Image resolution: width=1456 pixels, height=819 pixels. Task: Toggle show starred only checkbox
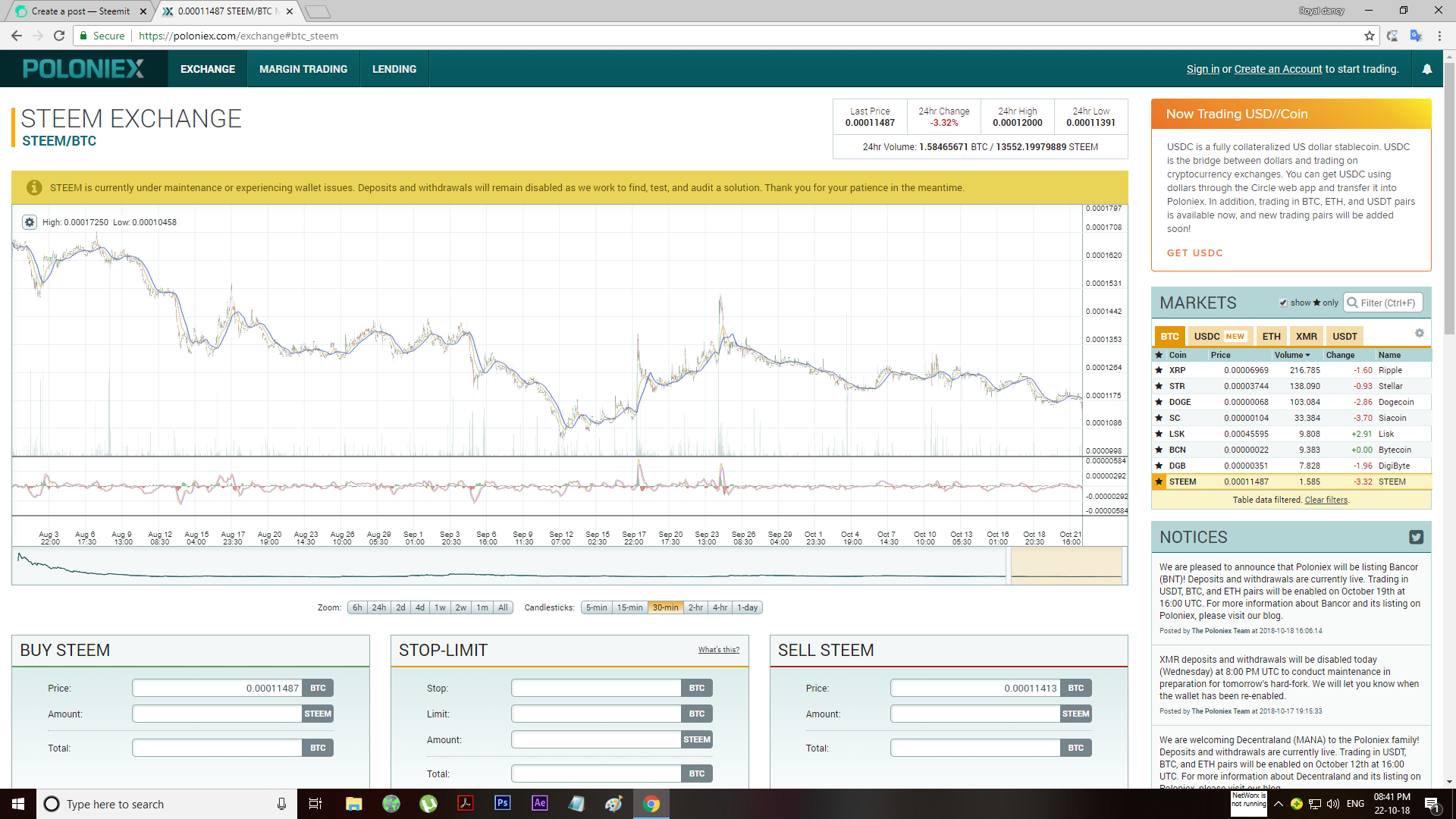click(1283, 303)
